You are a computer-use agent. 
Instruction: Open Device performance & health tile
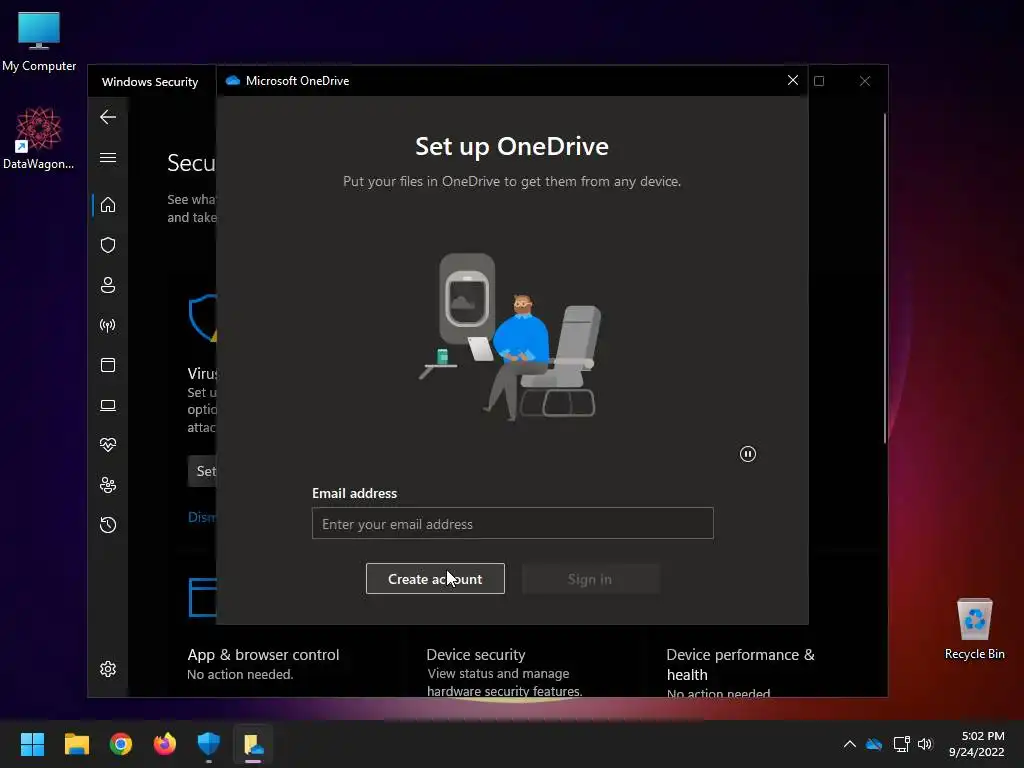(741, 671)
